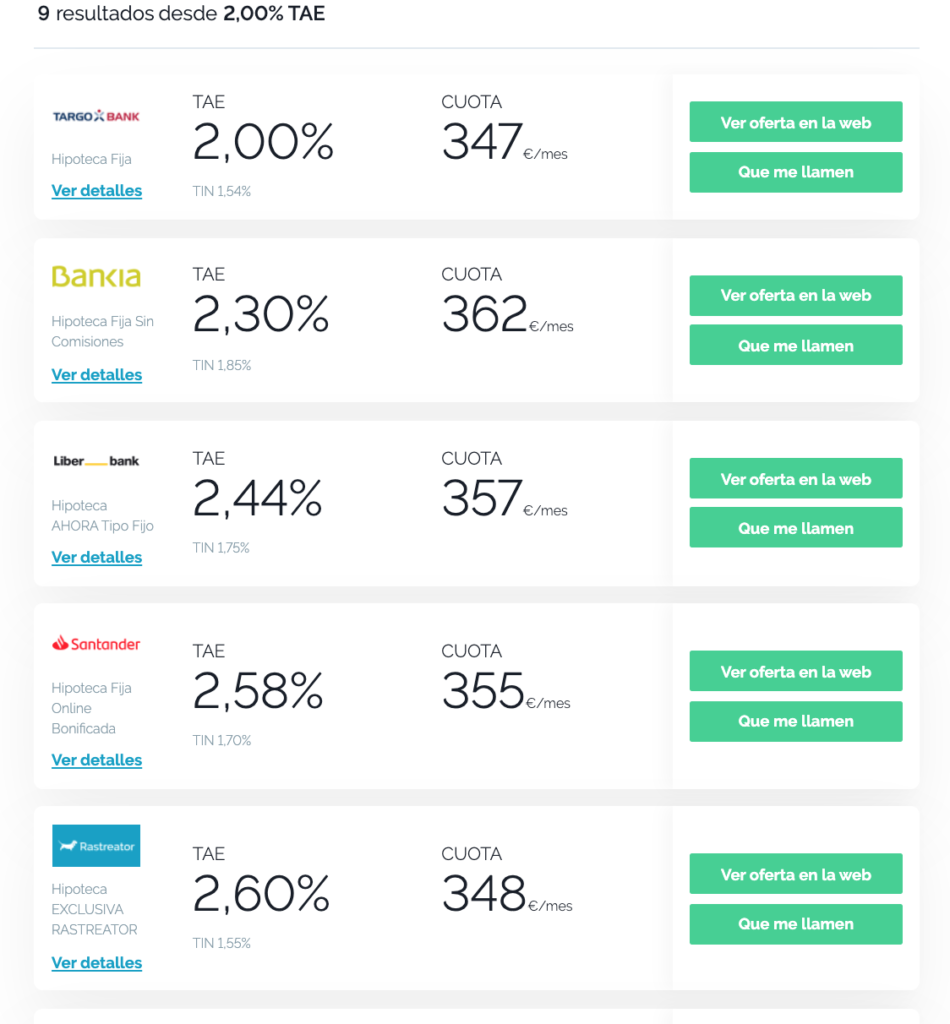Image resolution: width=950 pixels, height=1024 pixels.
Task: Click Ver oferta en la web for Rastreator
Action: coord(796,874)
